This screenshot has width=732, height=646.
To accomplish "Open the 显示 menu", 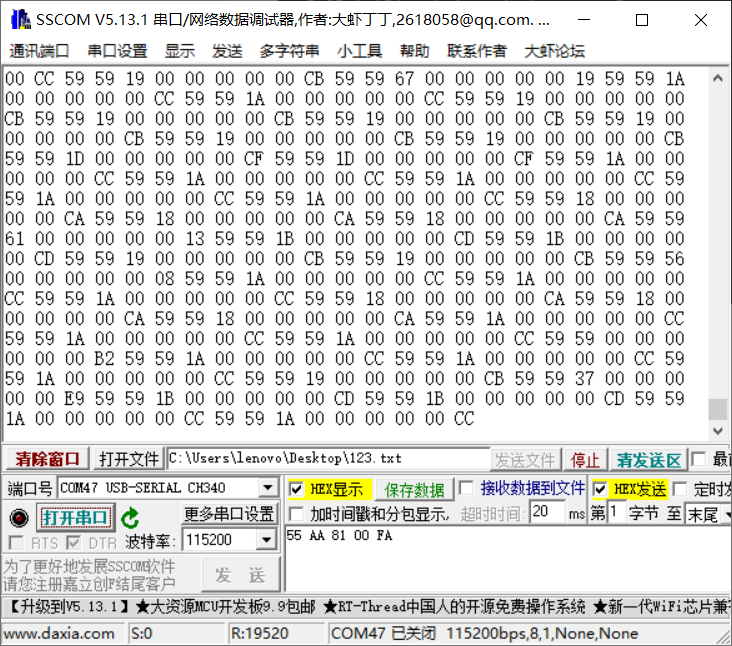I will tap(180, 51).
